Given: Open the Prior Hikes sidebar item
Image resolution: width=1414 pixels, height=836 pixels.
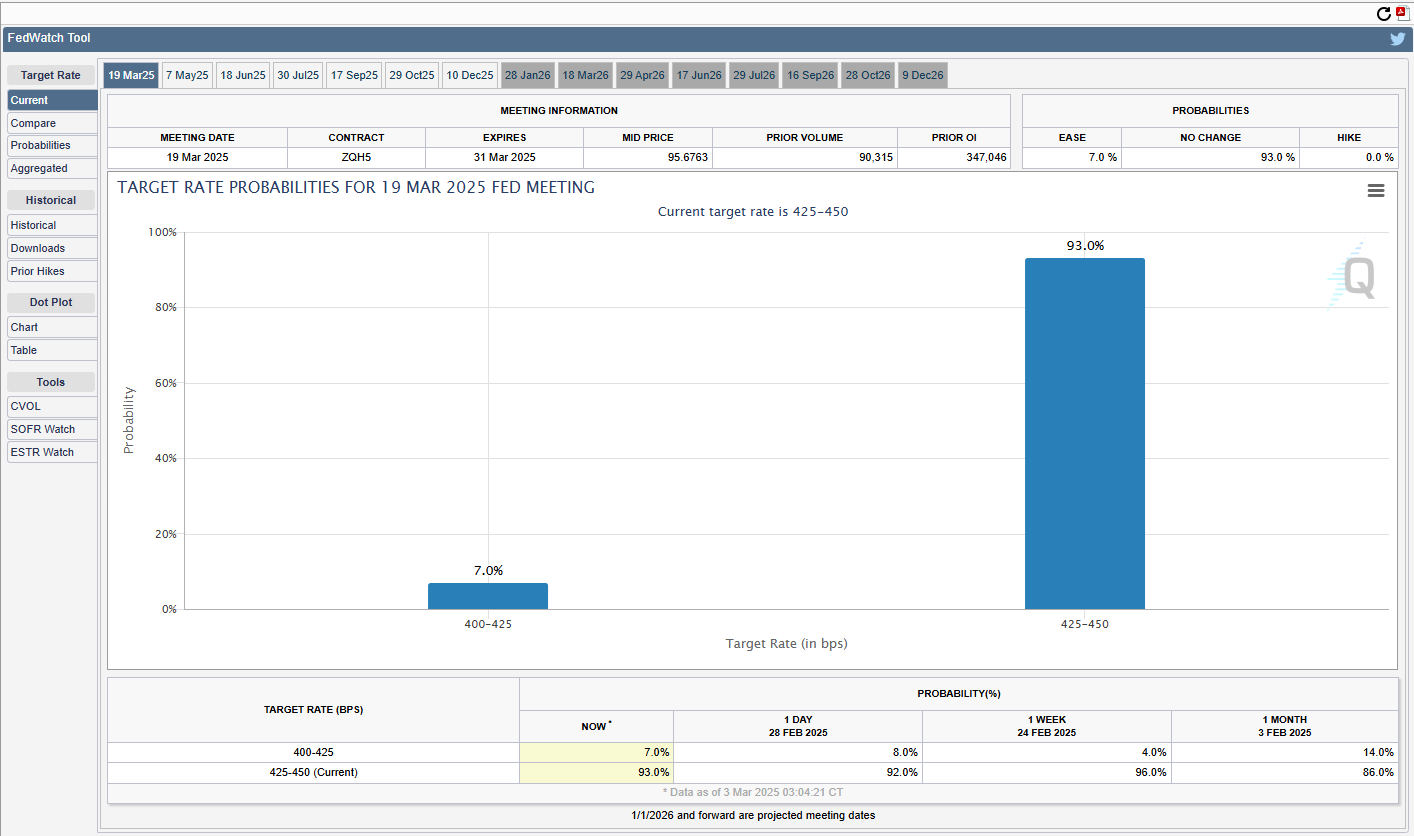Looking at the screenshot, I should tap(52, 271).
